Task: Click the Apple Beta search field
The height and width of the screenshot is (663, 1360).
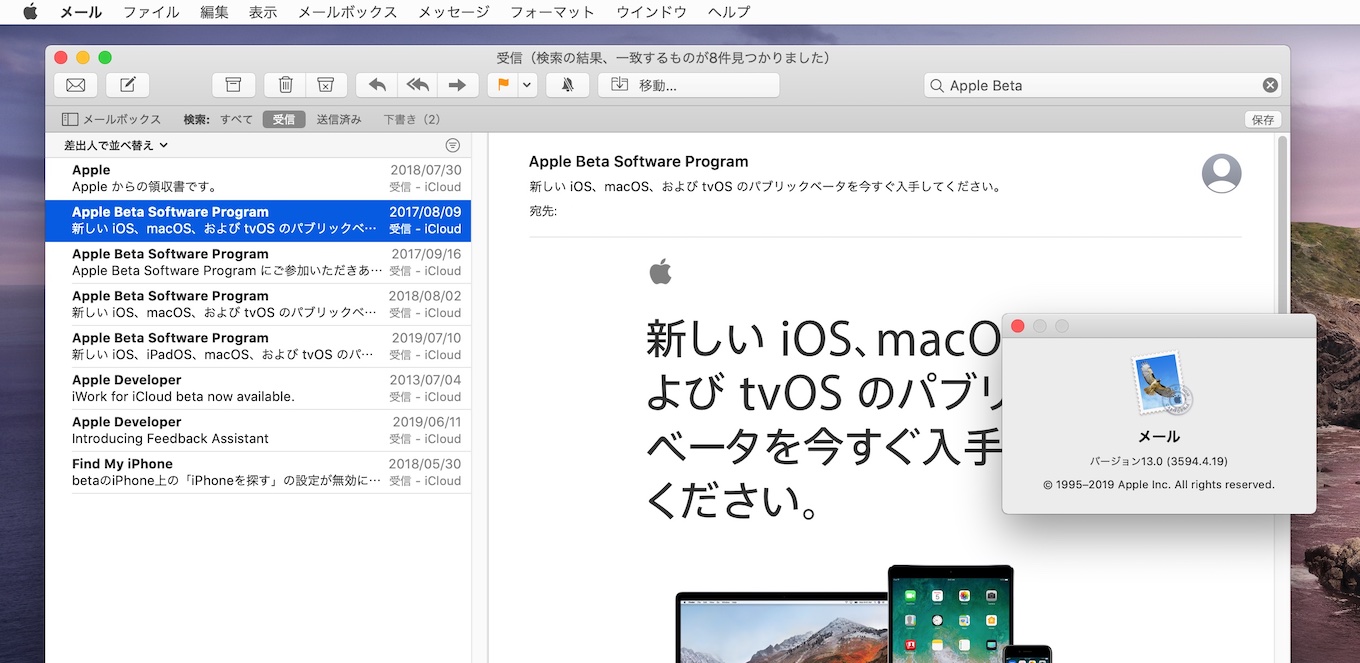Action: tap(1102, 85)
